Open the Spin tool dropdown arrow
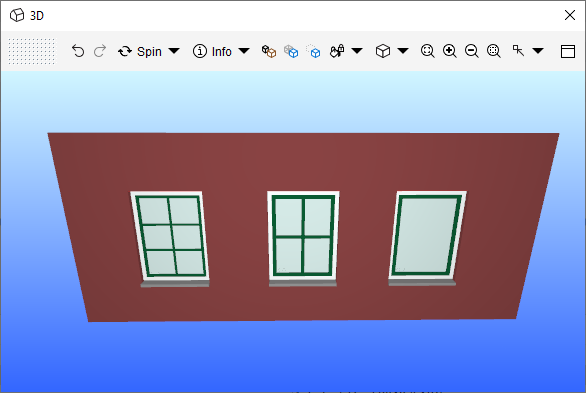 click(174, 51)
